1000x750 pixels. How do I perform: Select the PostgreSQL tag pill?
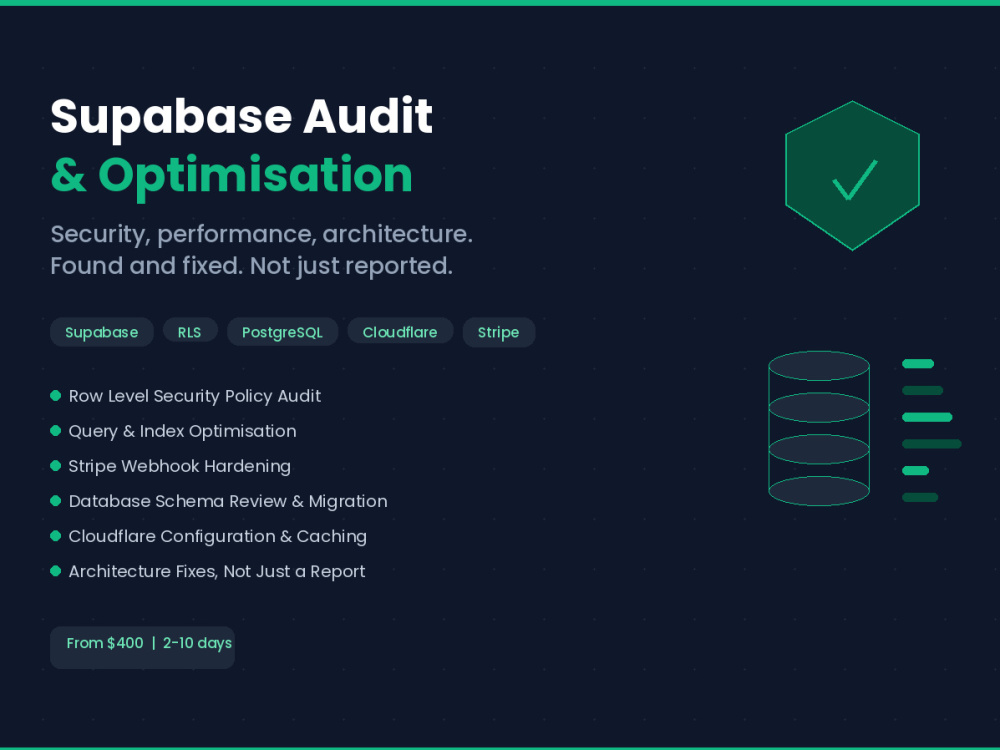pyautogui.click(x=283, y=332)
